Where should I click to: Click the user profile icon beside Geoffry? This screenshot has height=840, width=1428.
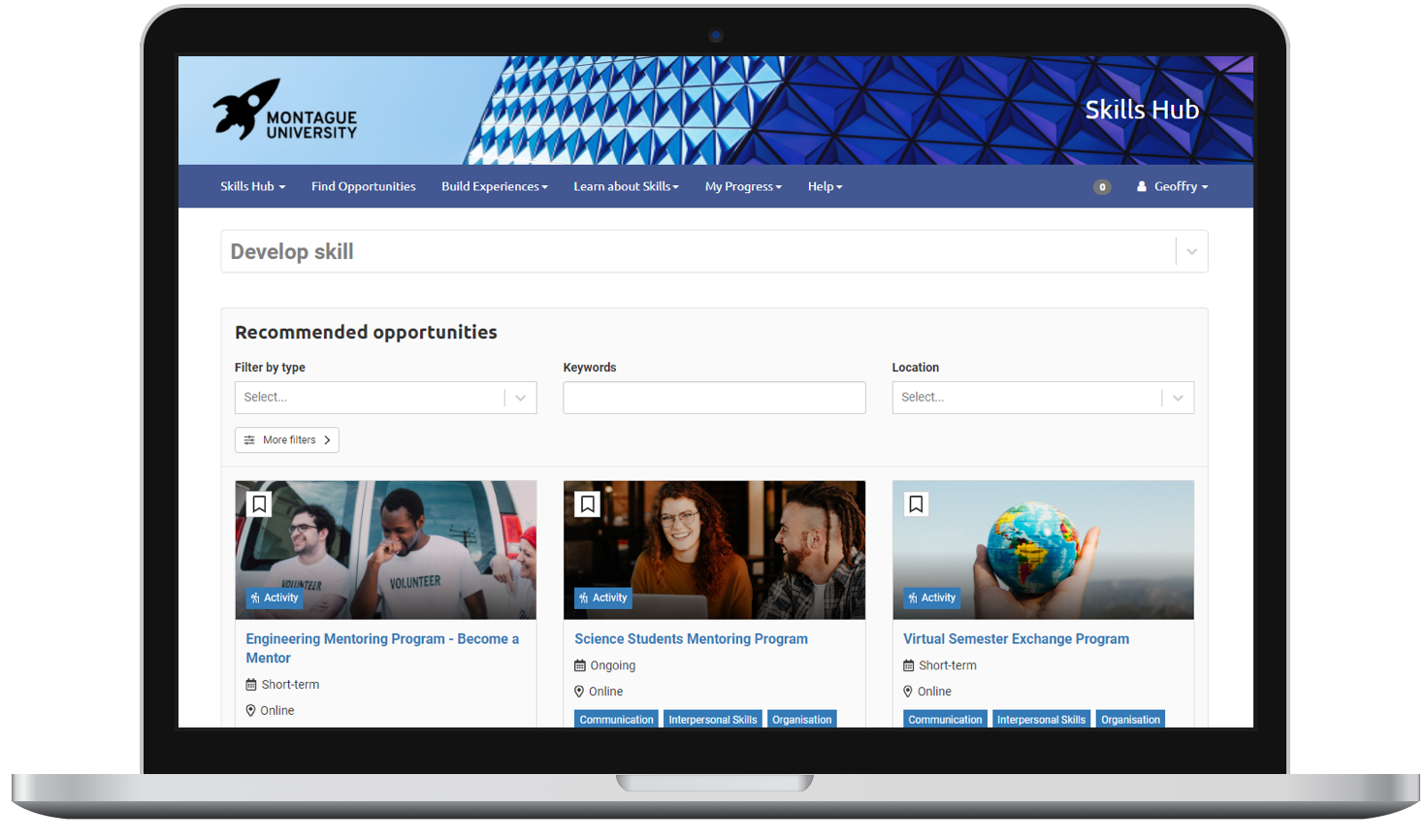[x=1142, y=186]
